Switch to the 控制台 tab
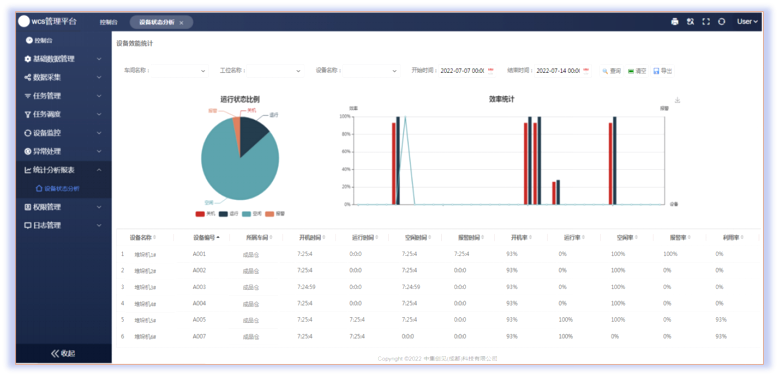This screenshot has height=376, width=779. click(108, 22)
